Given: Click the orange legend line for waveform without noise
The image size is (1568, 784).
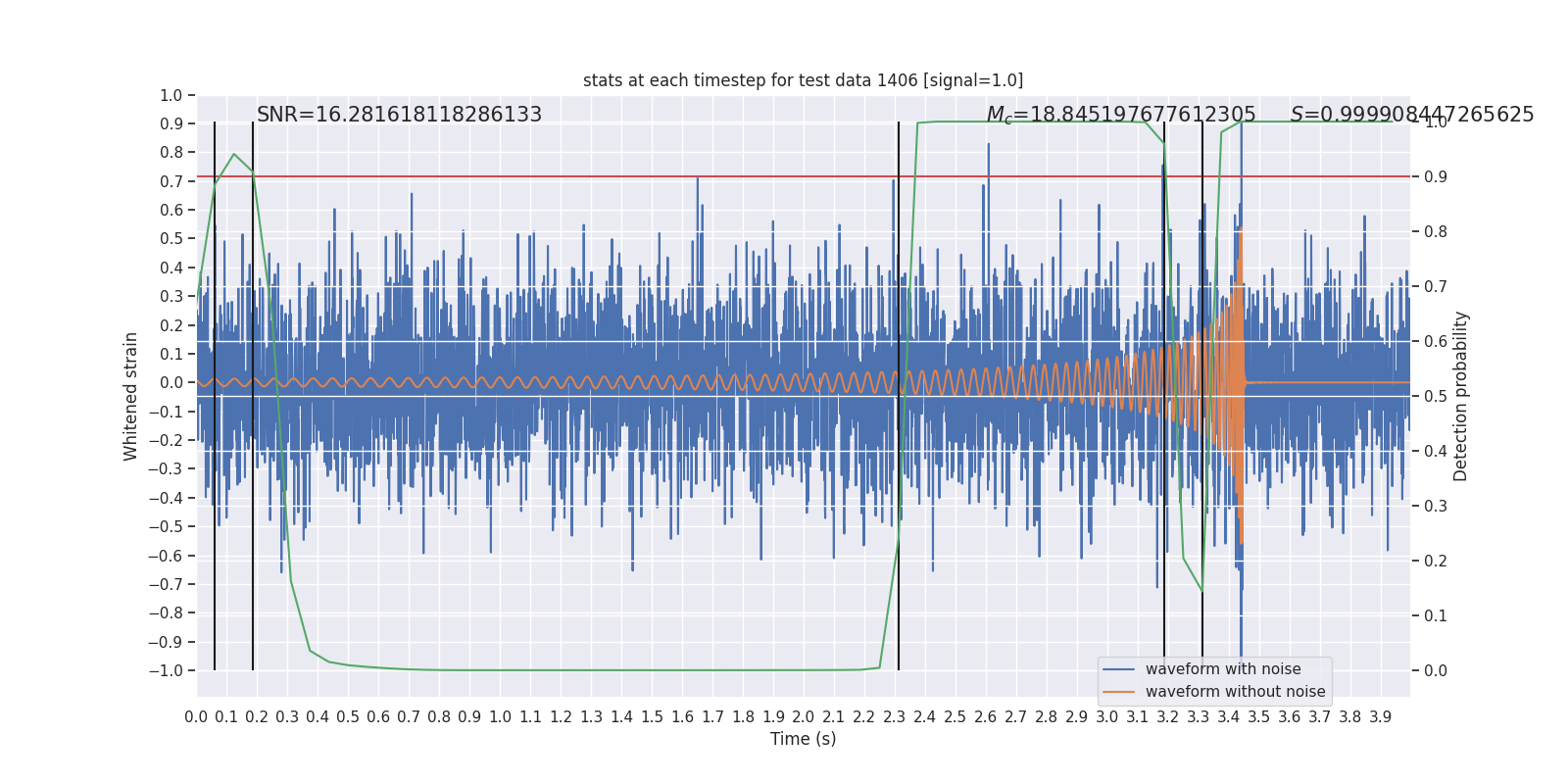Looking at the screenshot, I should [1118, 692].
